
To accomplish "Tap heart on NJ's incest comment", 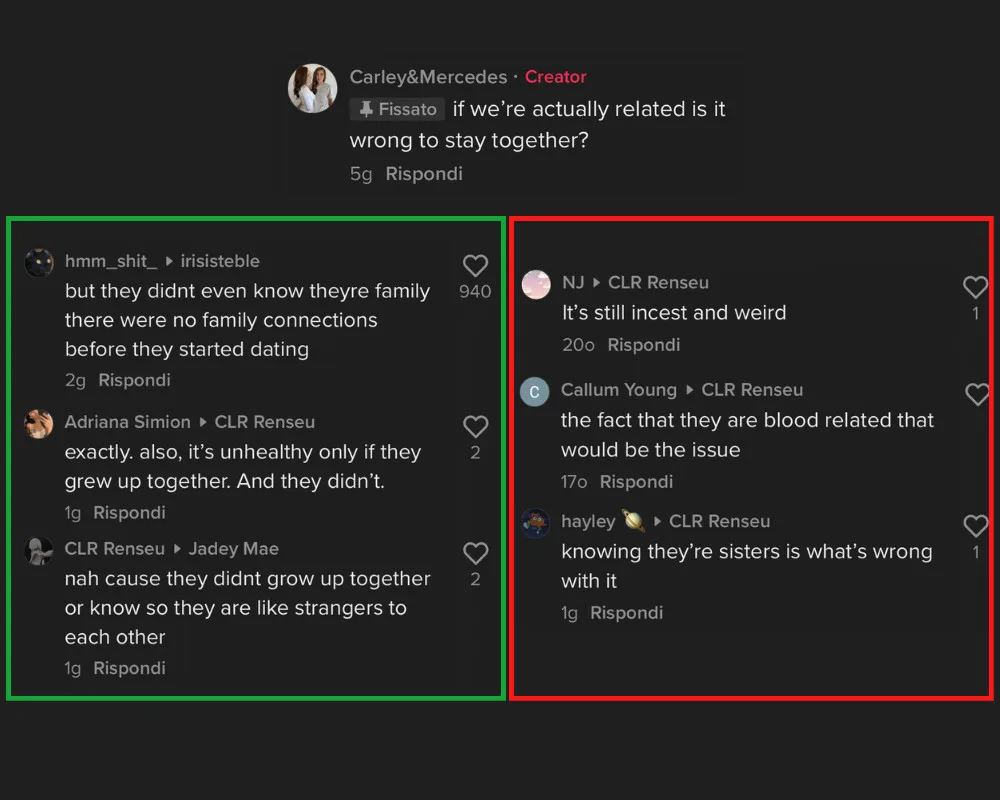I will (x=975, y=288).
